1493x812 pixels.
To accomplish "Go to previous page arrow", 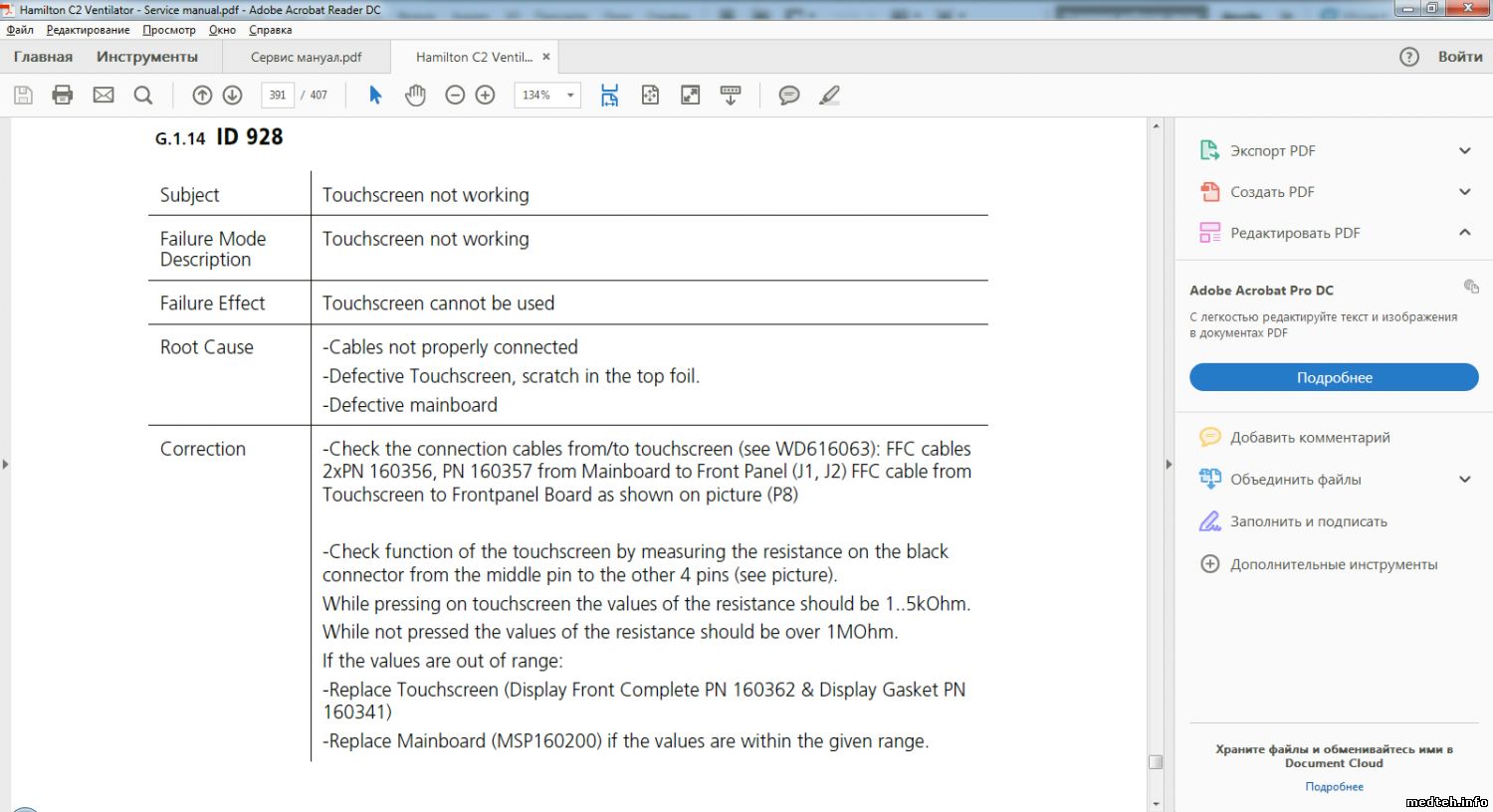I will click(x=202, y=95).
